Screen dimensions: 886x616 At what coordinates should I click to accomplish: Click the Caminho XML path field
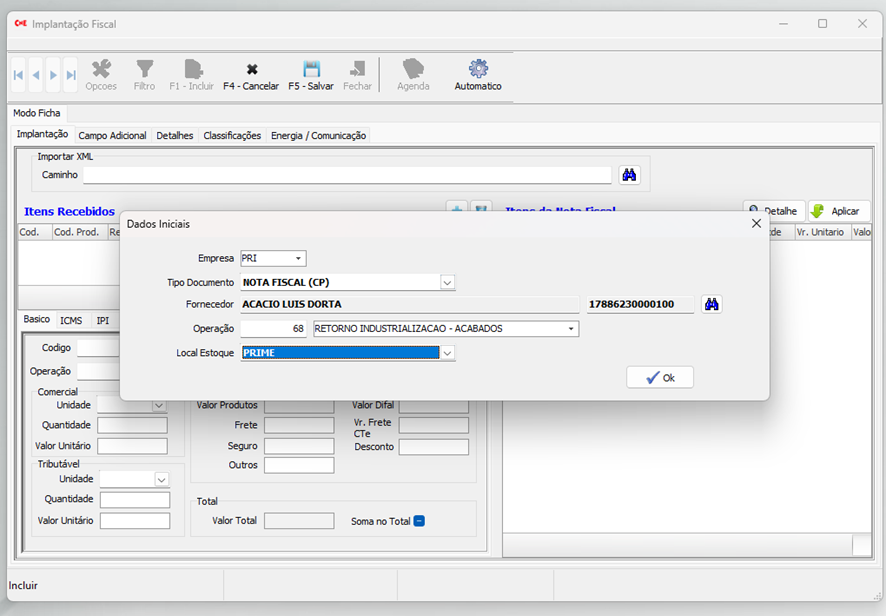(x=346, y=175)
